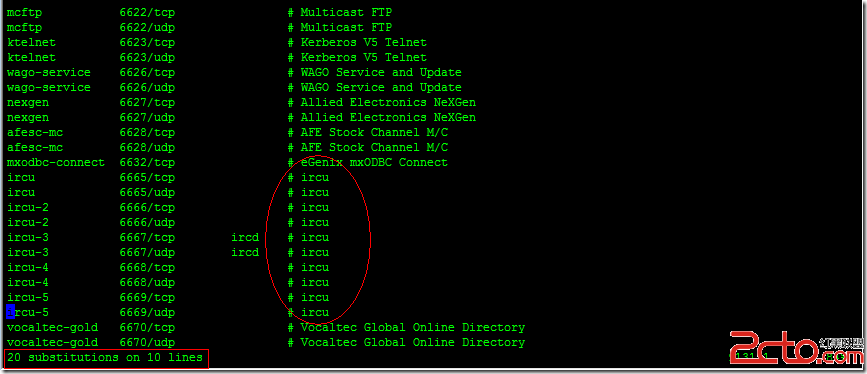Click "afesc-mc" on the 6628/tcp row
867x374 pixels.
[x=35, y=133]
